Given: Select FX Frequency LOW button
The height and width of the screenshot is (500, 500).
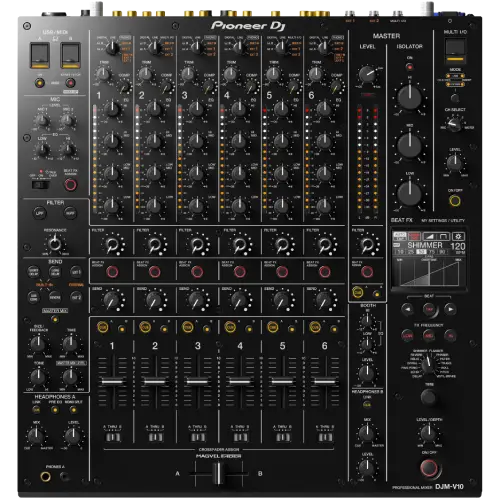Looking at the screenshot, I should tap(407, 336).
